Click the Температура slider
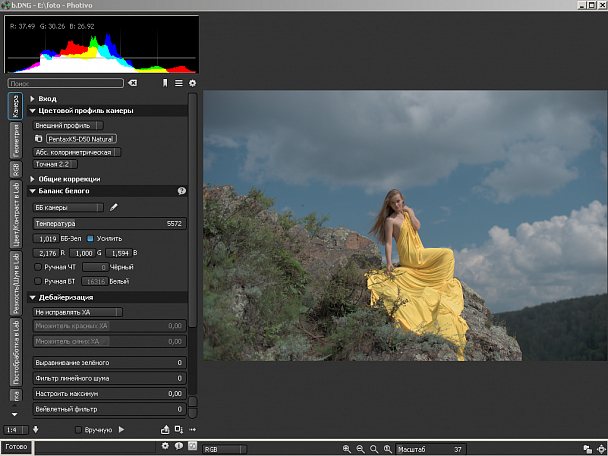Image resolution: width=608 pixels, height=456 pixels. coord(109,223)
